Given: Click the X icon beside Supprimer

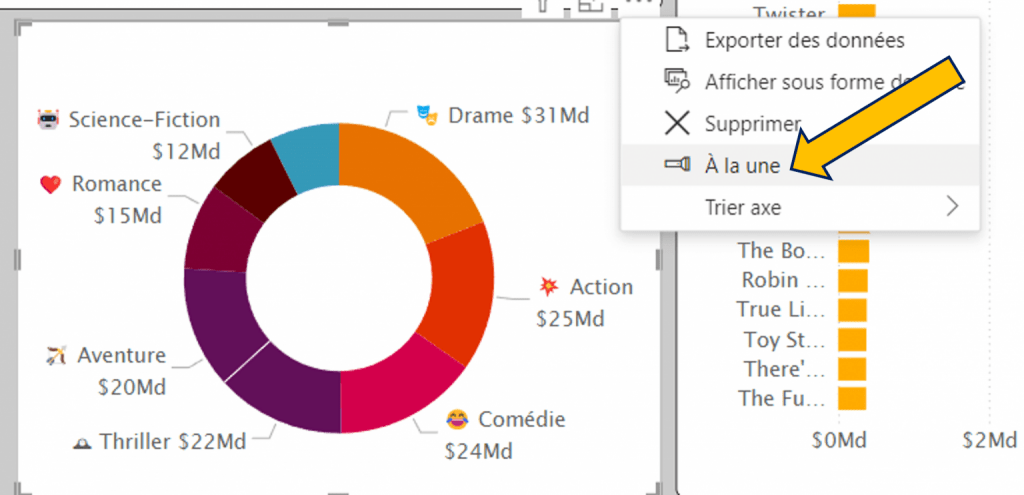Looking at the screenshot, I should tap(677, 123).
